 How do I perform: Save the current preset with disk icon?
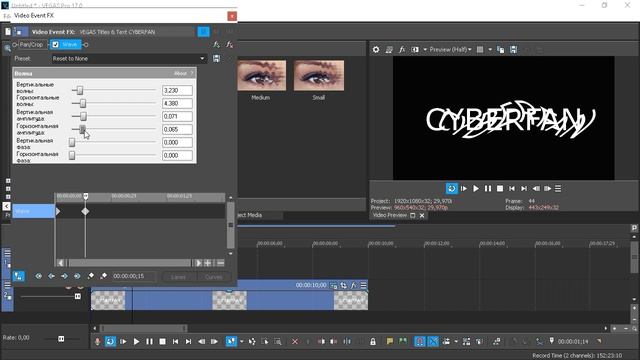click(216, 58)
